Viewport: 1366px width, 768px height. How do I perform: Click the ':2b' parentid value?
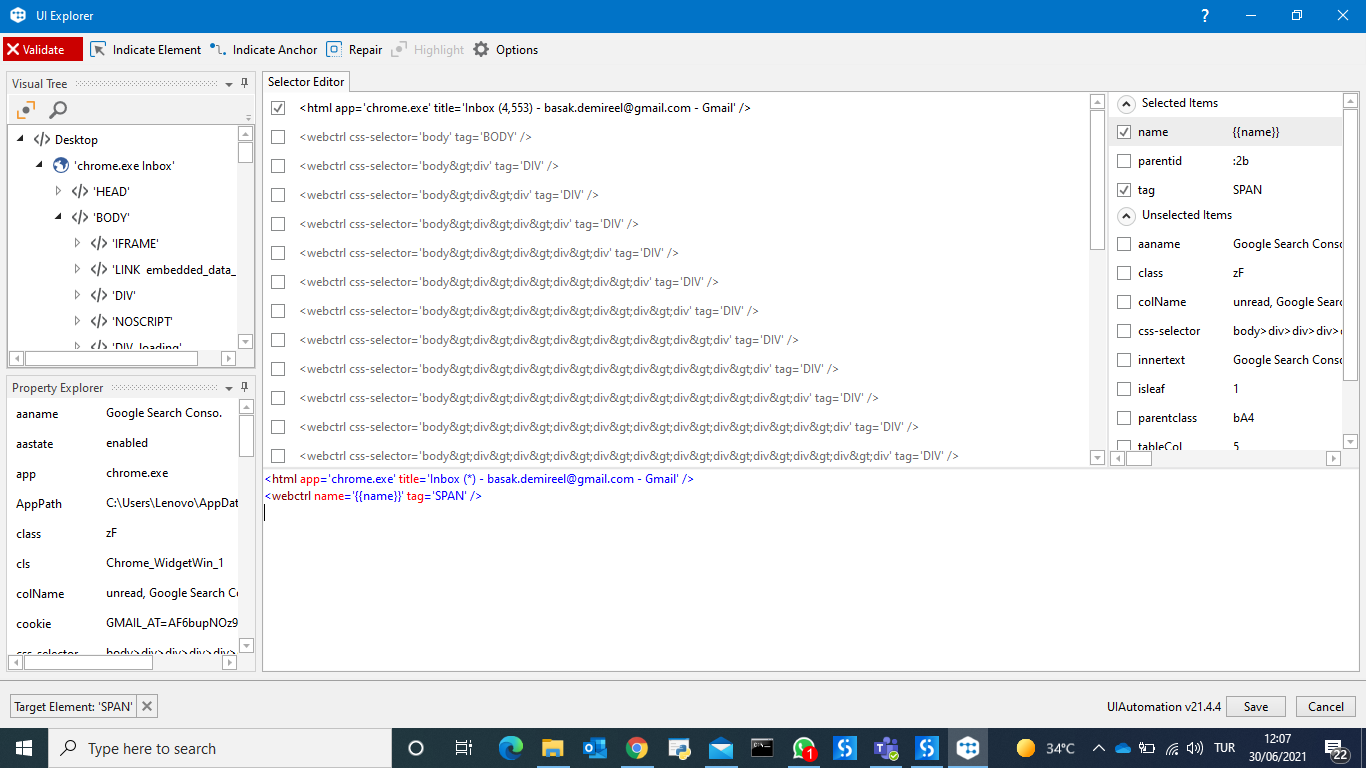click(1243, 161)
